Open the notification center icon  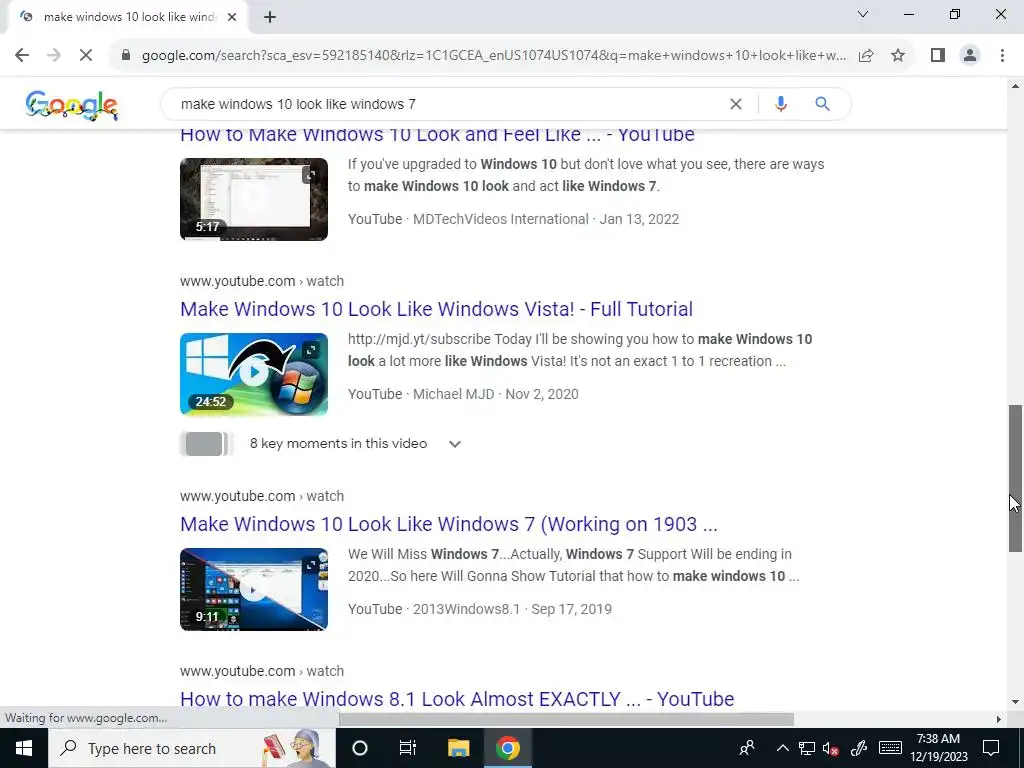point(991,748)
